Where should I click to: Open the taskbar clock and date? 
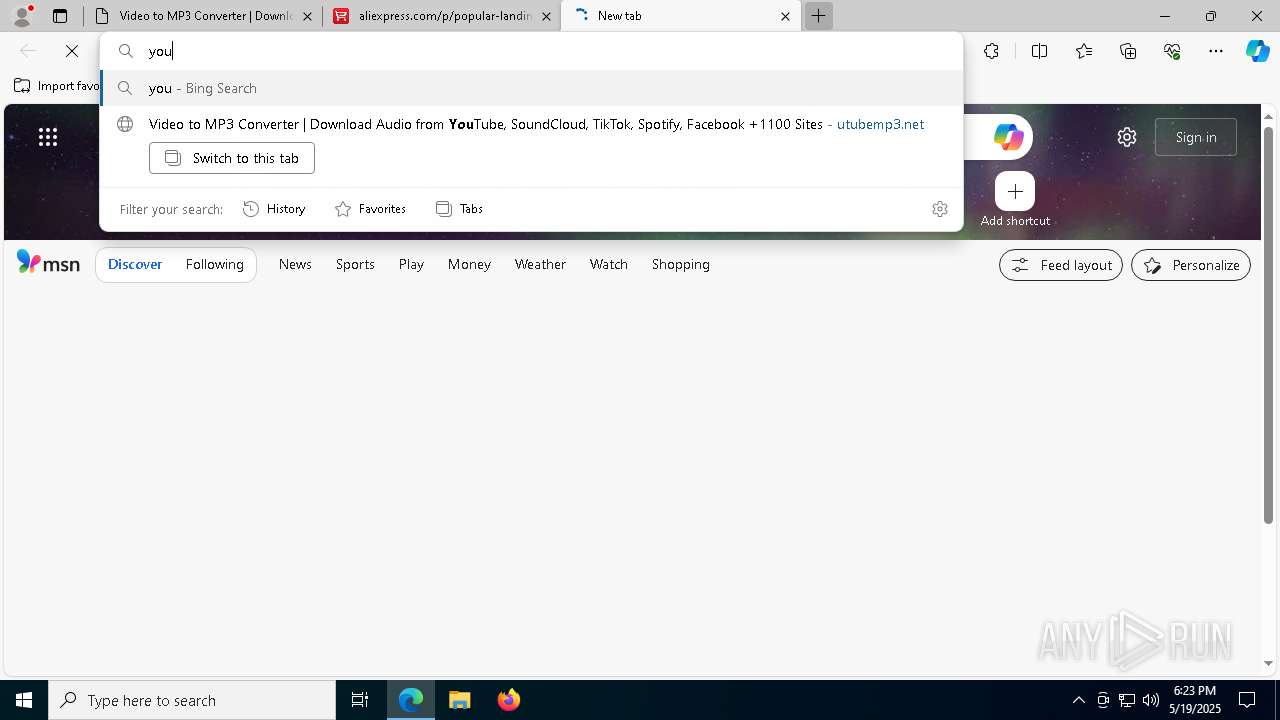coord(1195,700)
